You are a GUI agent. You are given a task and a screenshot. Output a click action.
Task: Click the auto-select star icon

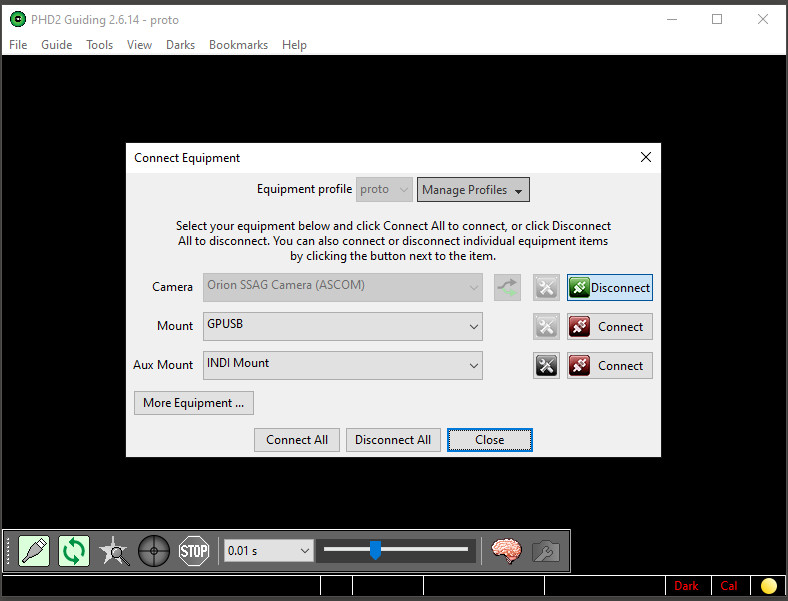click(114, 551)
